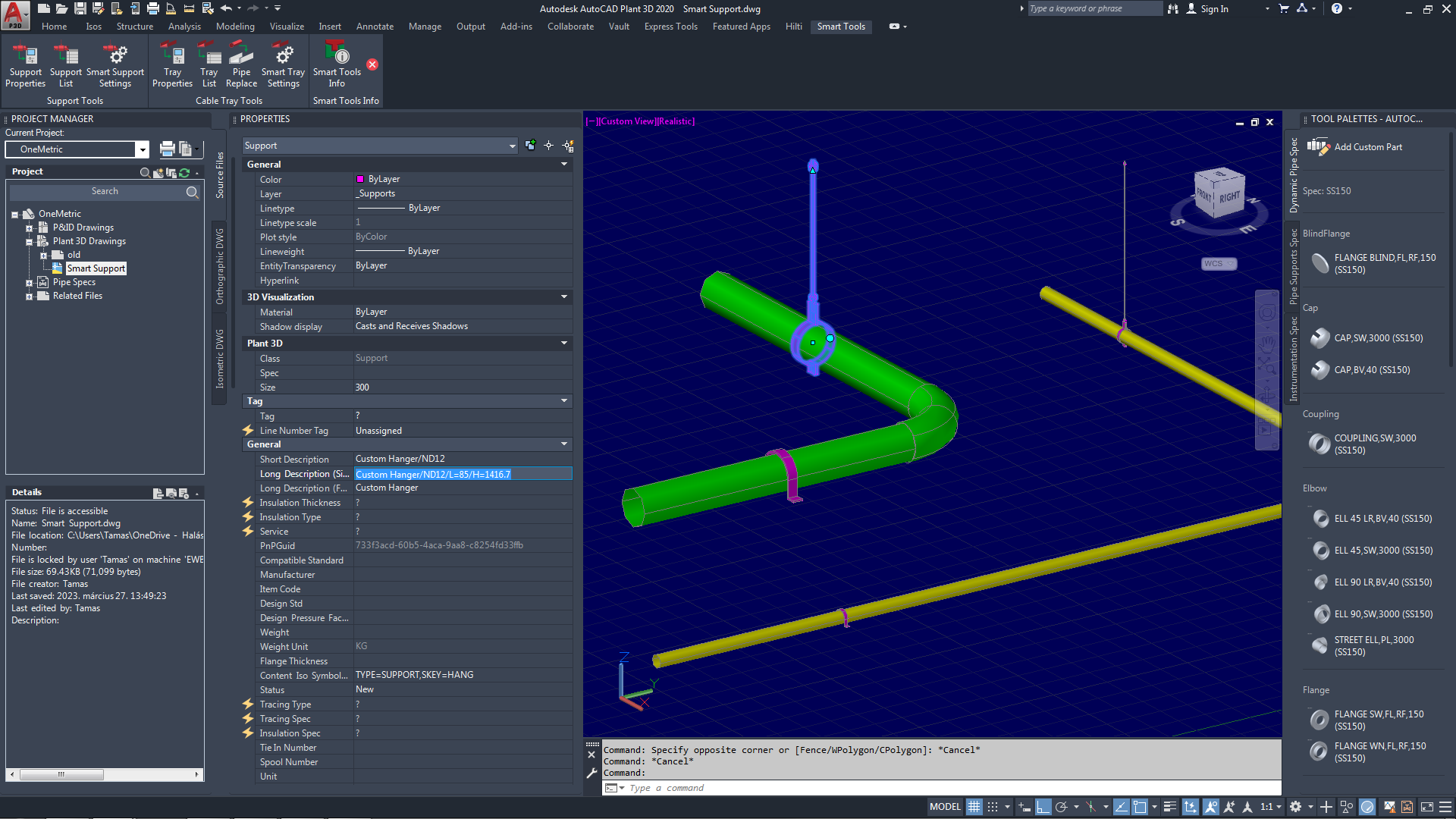Toggle snap mode in status bar
This screenshot has height=819, width=1456.
pyautogui.click(x=993, y=807)
